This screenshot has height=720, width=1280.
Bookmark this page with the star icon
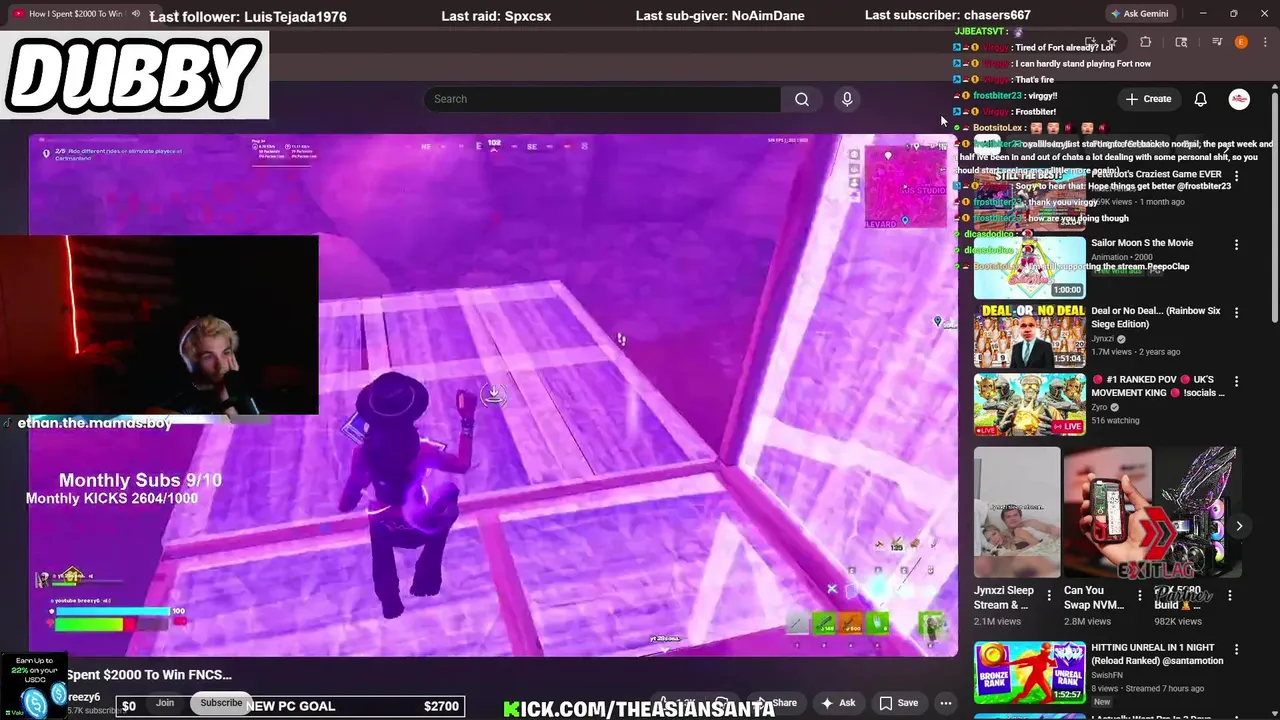coord(1112,42)
